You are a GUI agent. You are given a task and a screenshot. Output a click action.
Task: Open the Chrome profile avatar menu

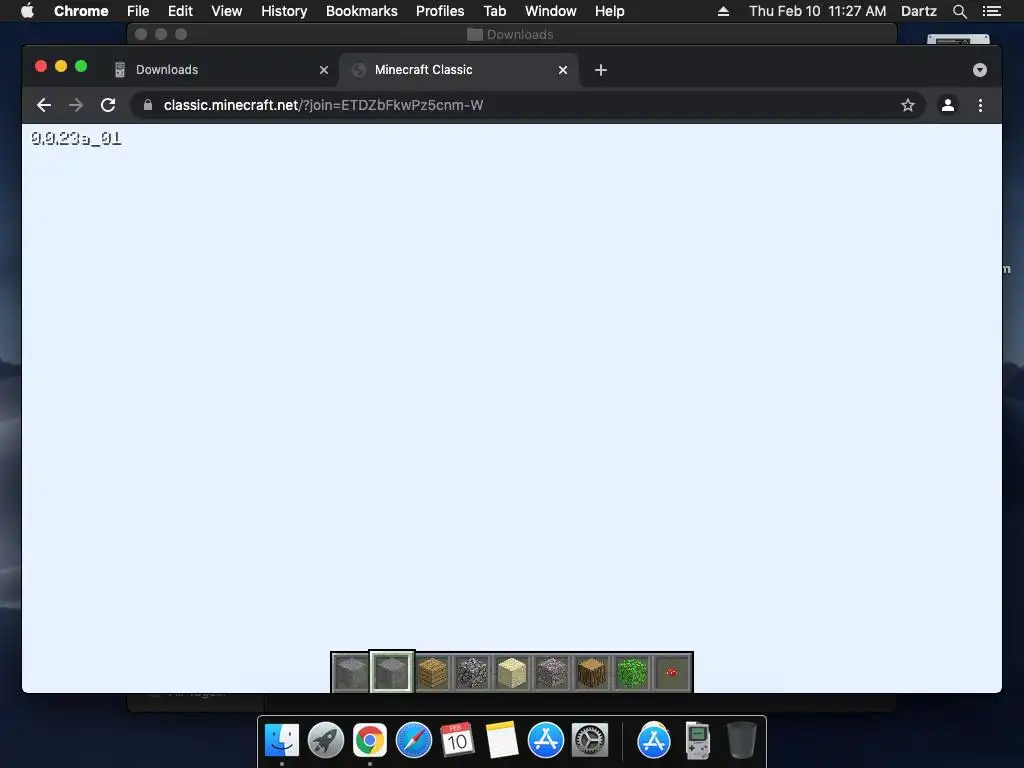pos(948,105)
